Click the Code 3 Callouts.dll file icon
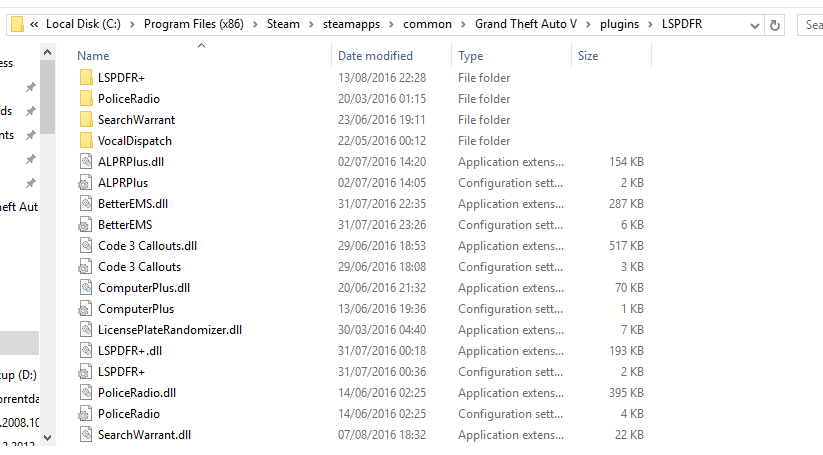The height and width of the screenshot is (455, 823). [86, 246]
